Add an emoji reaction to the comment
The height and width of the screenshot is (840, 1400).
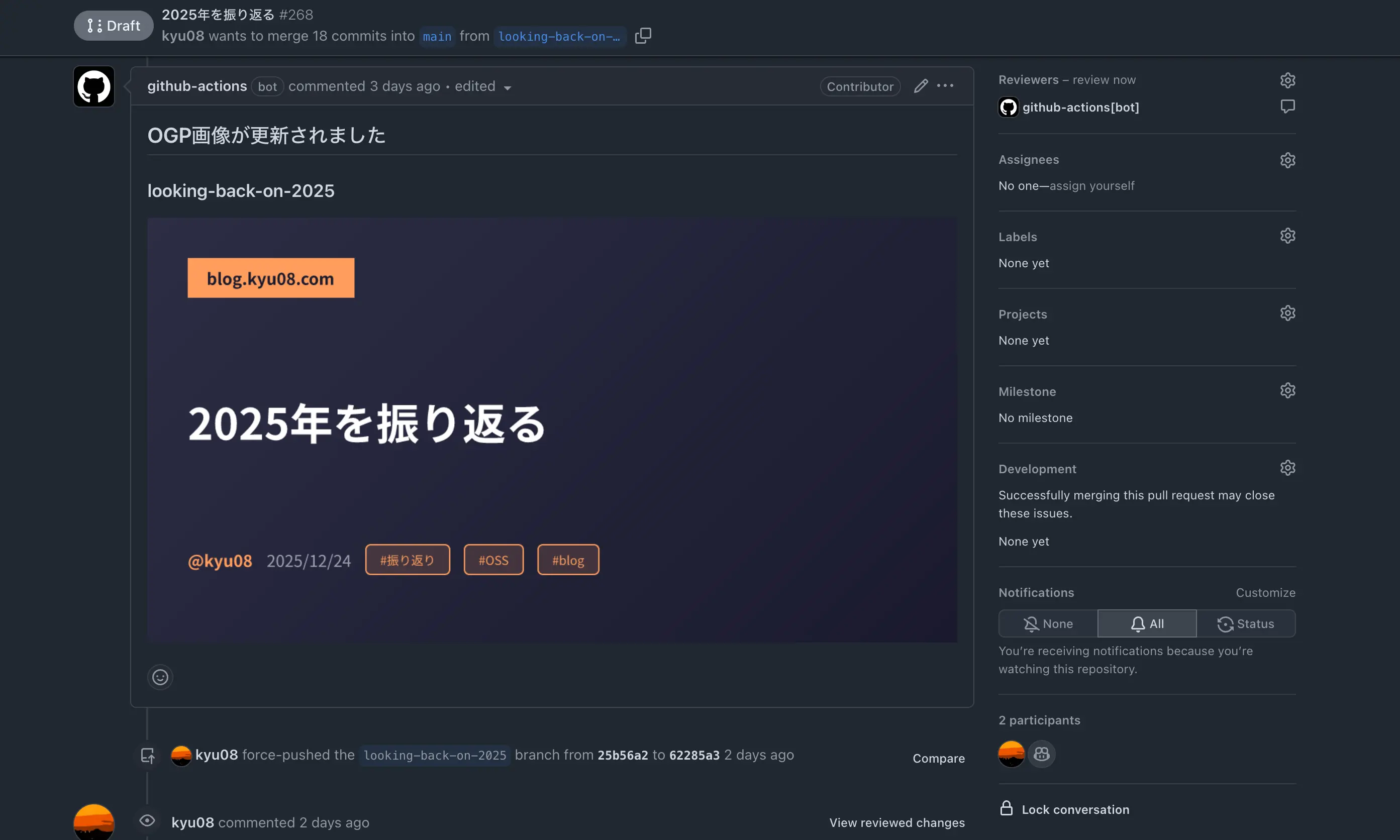[160, 677]
